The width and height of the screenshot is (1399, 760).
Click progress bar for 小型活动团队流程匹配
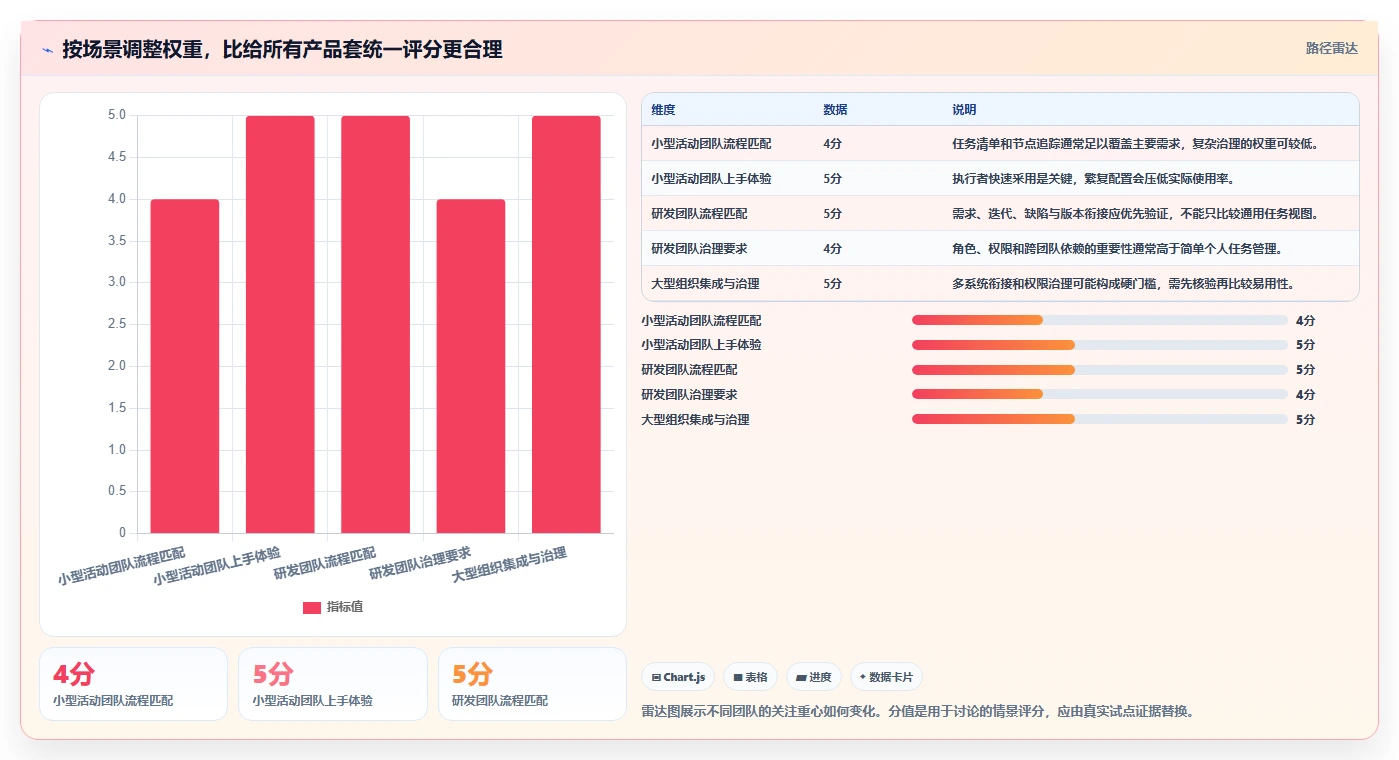(x=1099, y=320)
